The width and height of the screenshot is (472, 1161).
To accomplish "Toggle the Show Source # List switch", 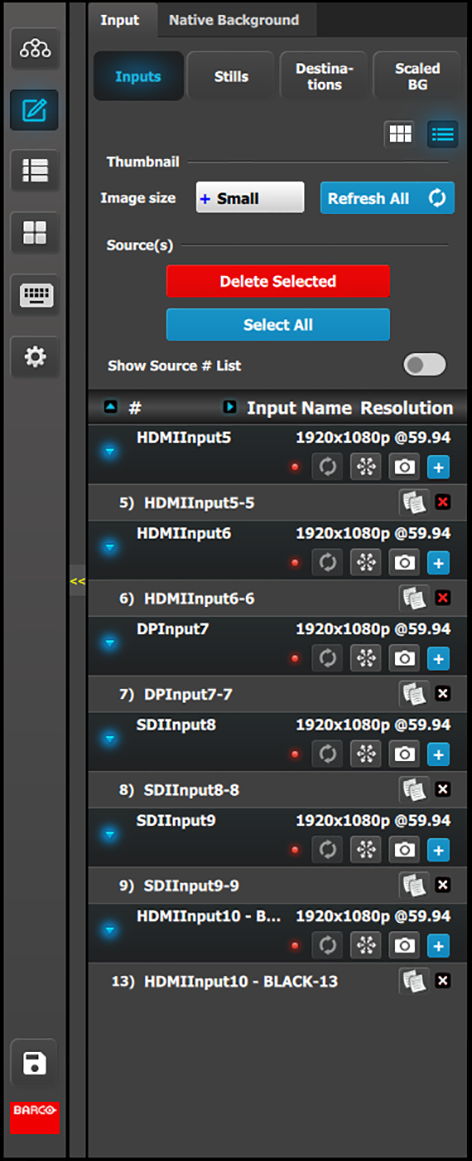I will [425, 365].
